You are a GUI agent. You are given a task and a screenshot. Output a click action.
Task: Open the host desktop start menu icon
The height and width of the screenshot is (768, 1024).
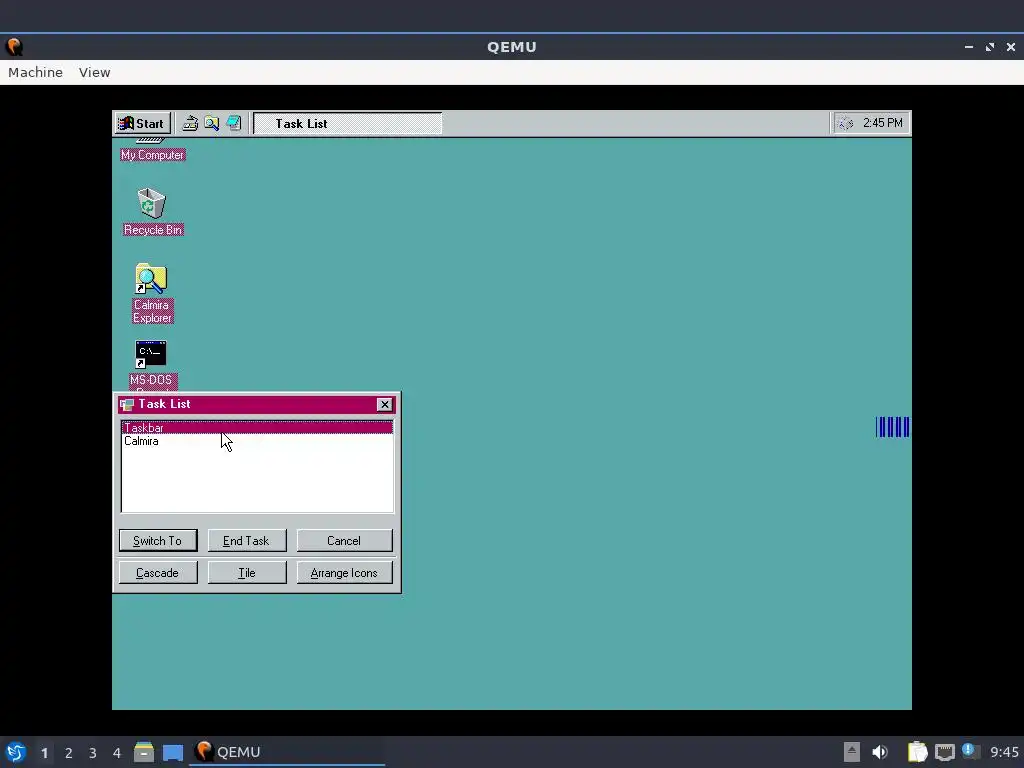tap(16, 752)
